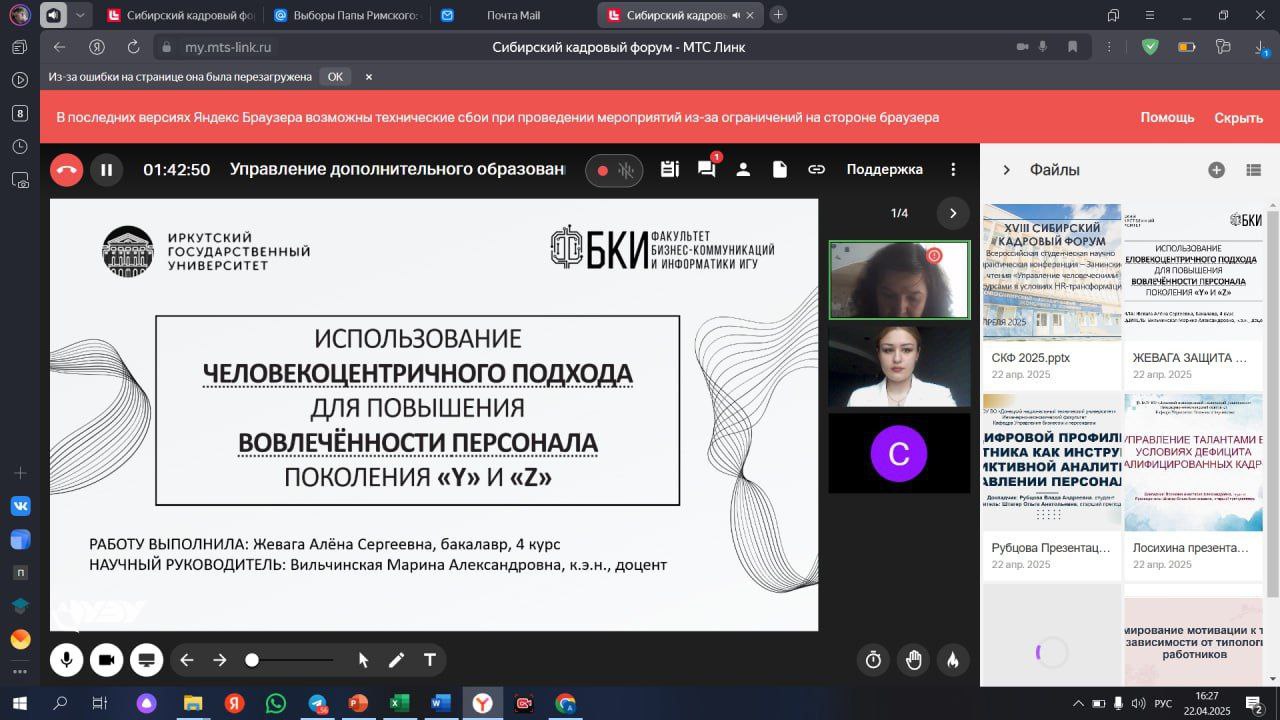Open the three-dot more options menu
This screenshot has width=1280, height=720.
[x=953, y=169]
